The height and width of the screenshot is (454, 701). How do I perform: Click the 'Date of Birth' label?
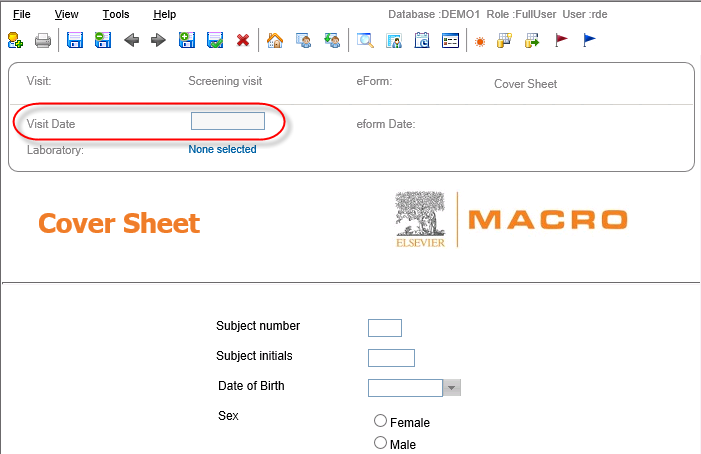tap(251, 386)
